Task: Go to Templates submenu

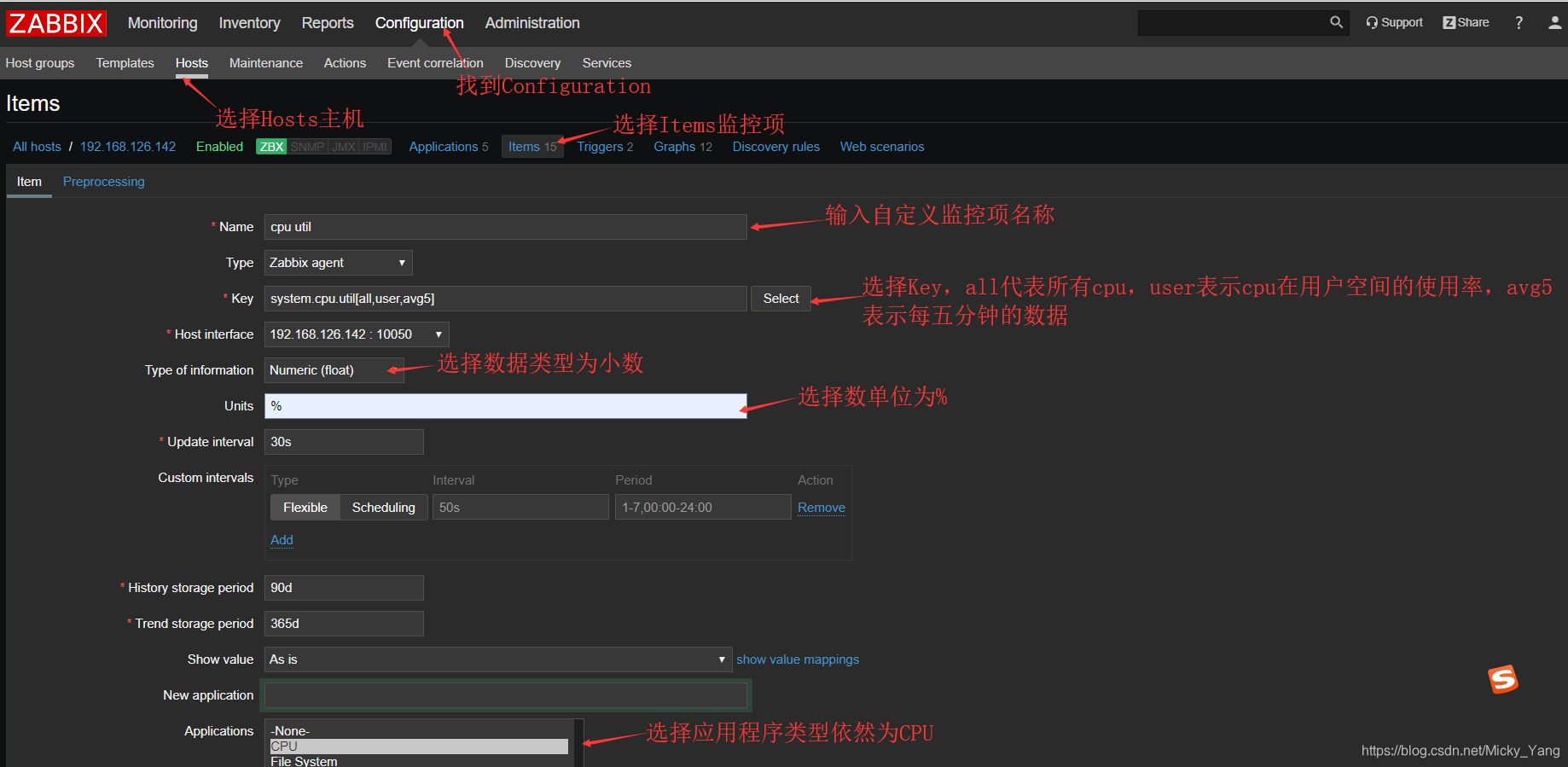Action: click(125, 63)
